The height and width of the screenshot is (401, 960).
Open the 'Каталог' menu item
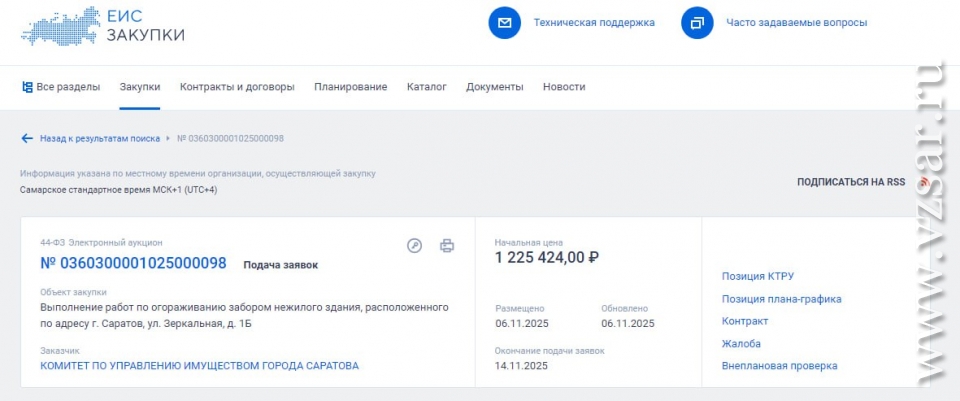coord(427,87)
